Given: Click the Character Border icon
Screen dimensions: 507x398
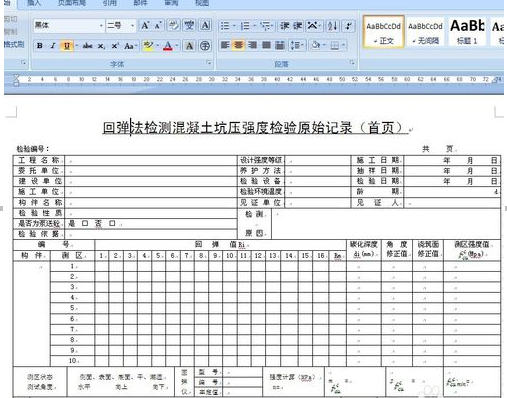Looking at the screenshot, I should pos(205,25).
